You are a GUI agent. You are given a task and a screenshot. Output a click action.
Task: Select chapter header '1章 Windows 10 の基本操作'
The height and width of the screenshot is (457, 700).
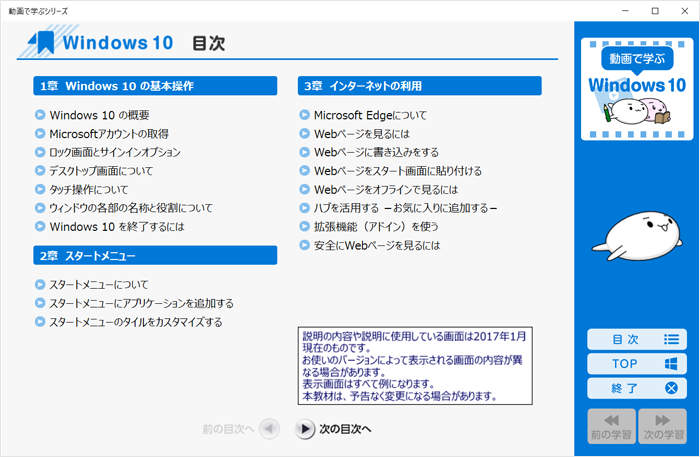click(155, 86)
